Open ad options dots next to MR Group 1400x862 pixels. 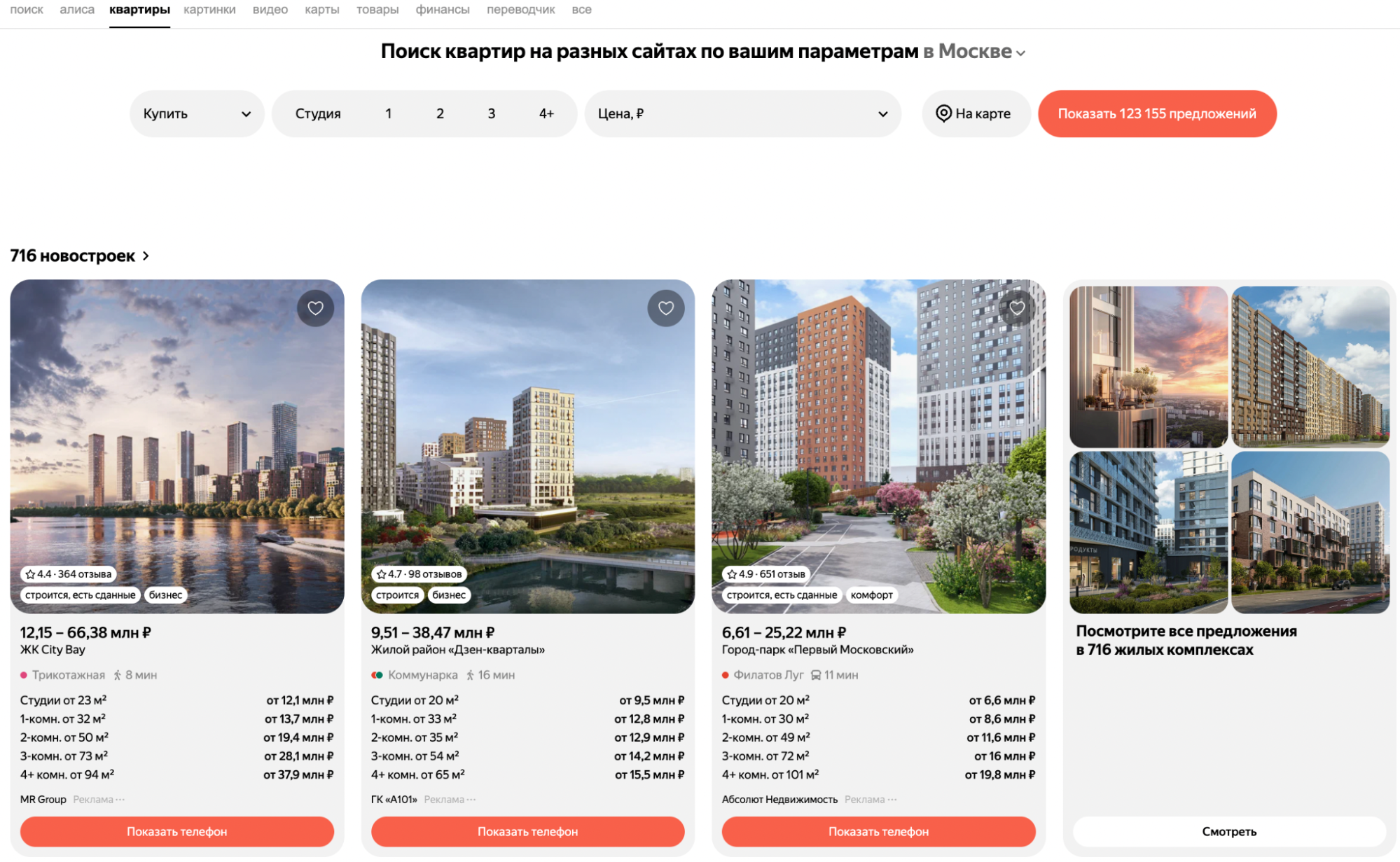[x=120, y=800]
